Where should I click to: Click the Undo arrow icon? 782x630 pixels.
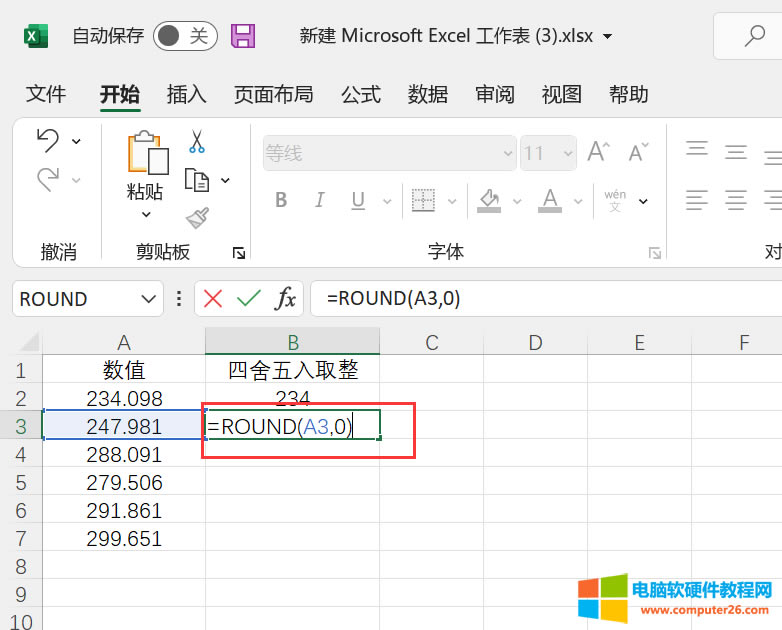coord(47,141)
